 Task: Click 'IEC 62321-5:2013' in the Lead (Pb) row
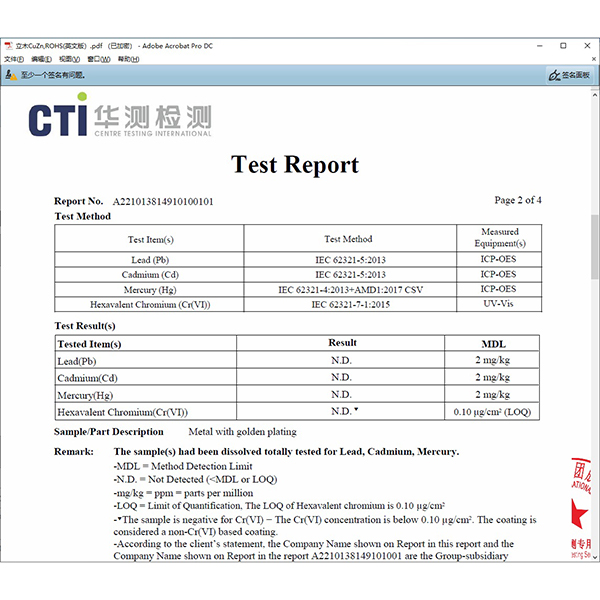coord(350,260)
